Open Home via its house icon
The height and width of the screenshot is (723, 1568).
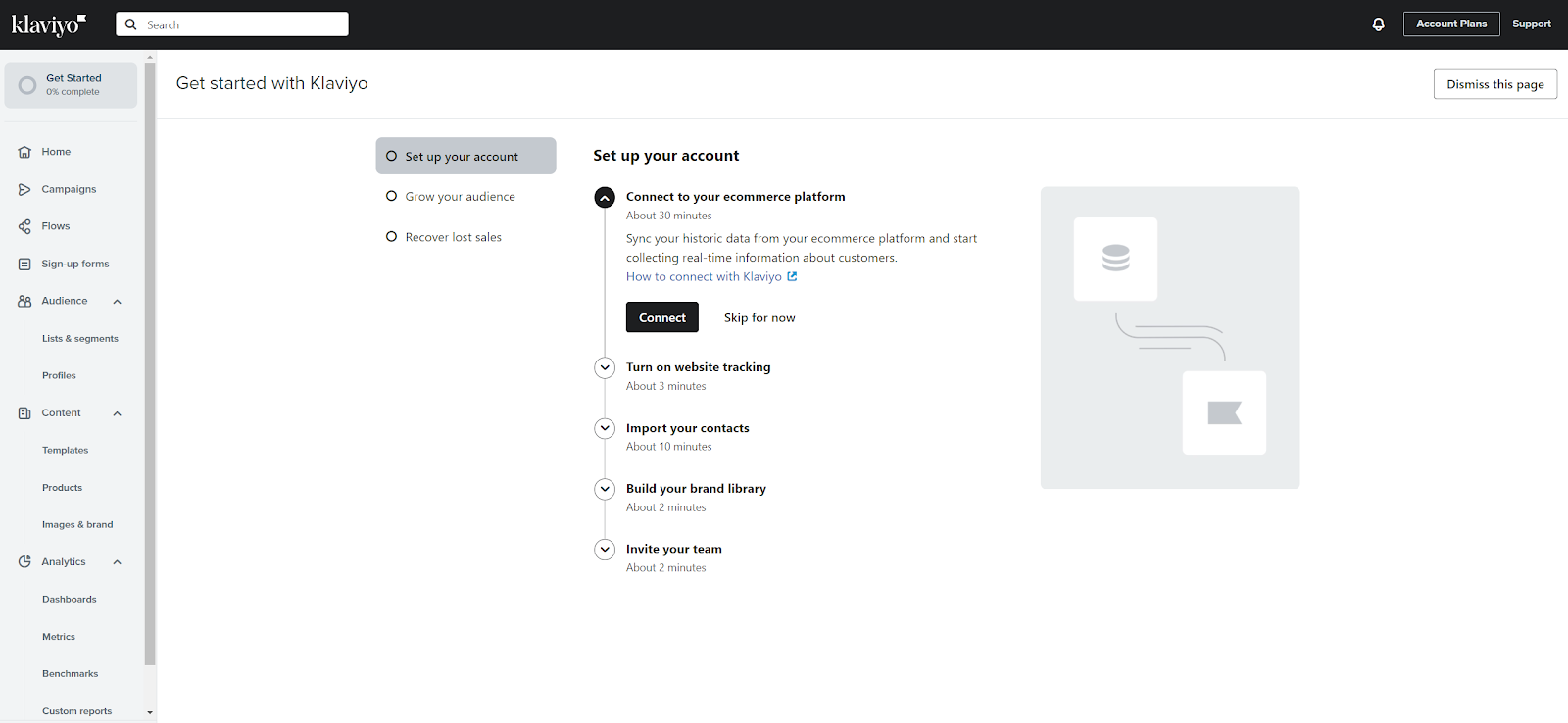[x=24, y=152]
